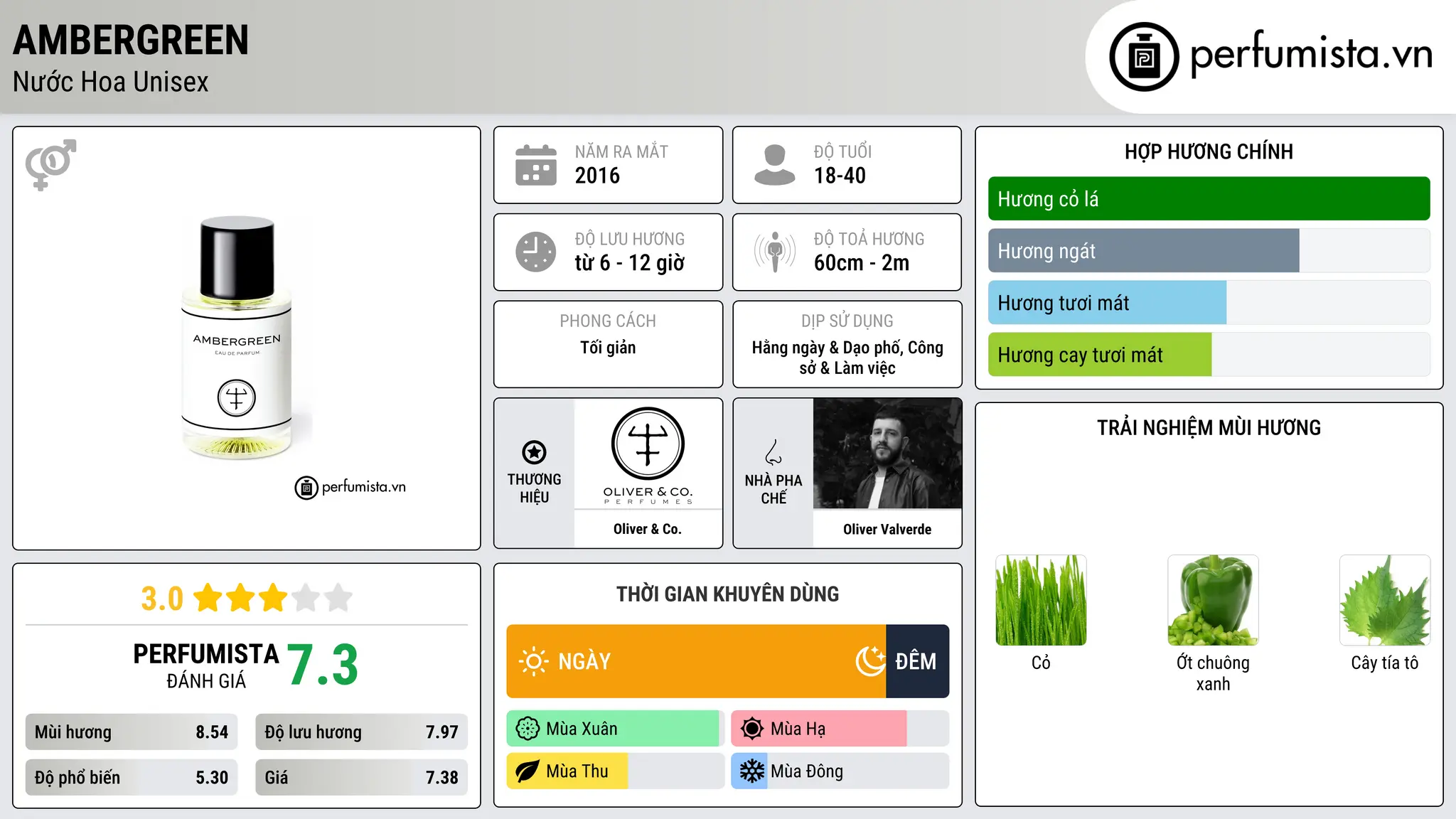Viewport: 1456px width, 819px height.
Task: Click the Mùa Xuân season bar
Action: 615,729
